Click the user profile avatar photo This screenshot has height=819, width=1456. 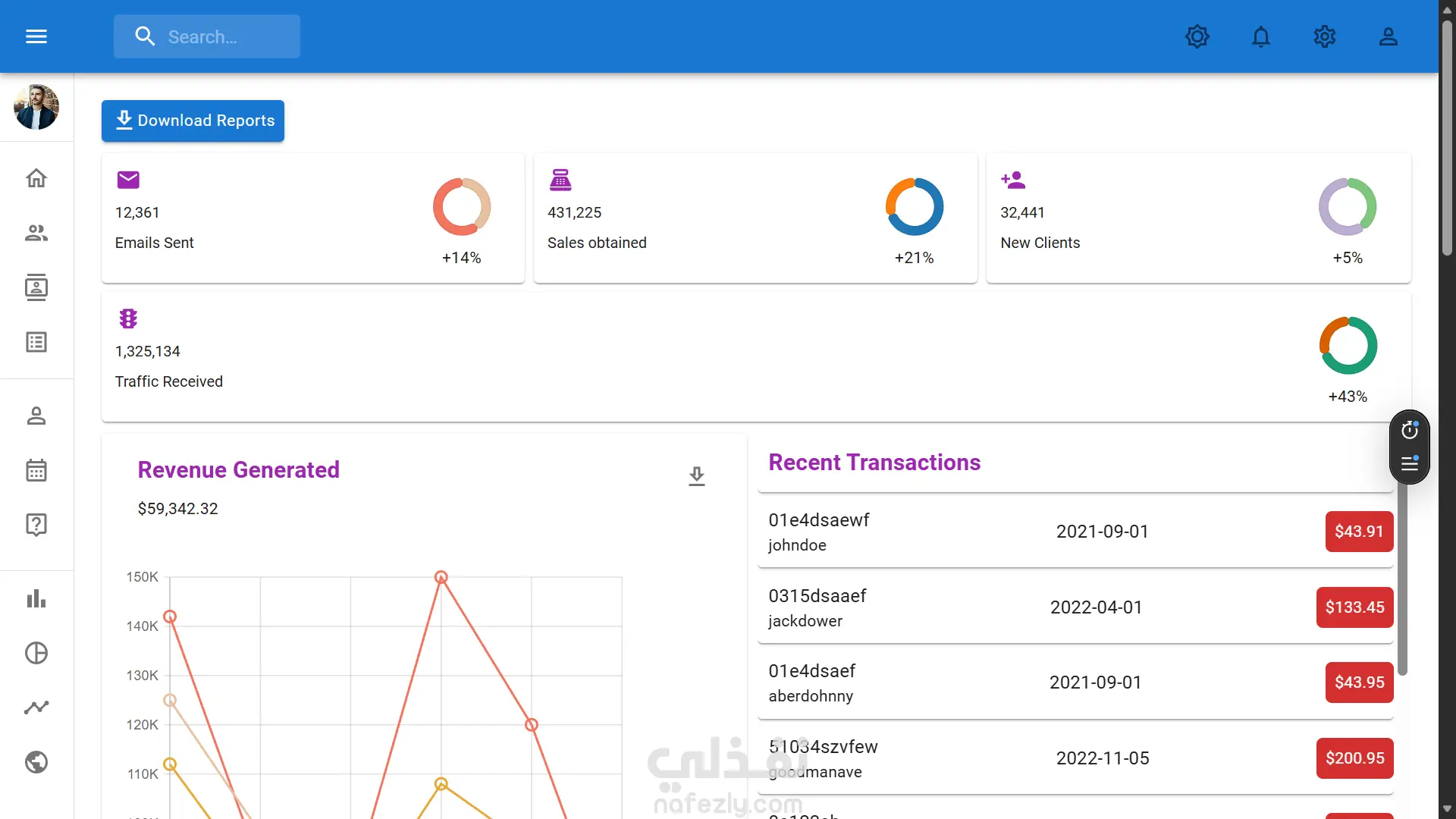(x=36, y=107)
